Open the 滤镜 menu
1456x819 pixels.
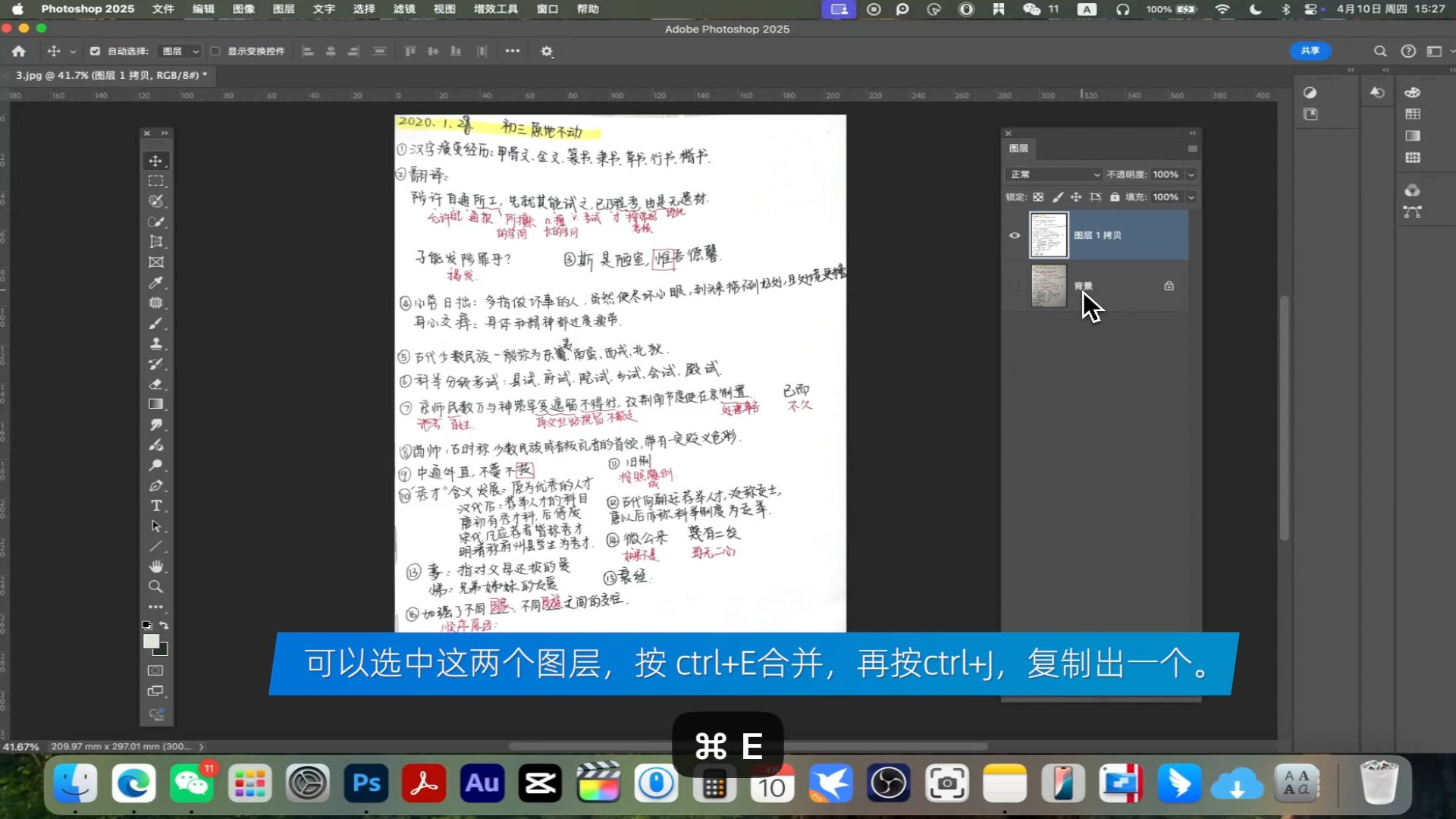(x=404, y=9)
